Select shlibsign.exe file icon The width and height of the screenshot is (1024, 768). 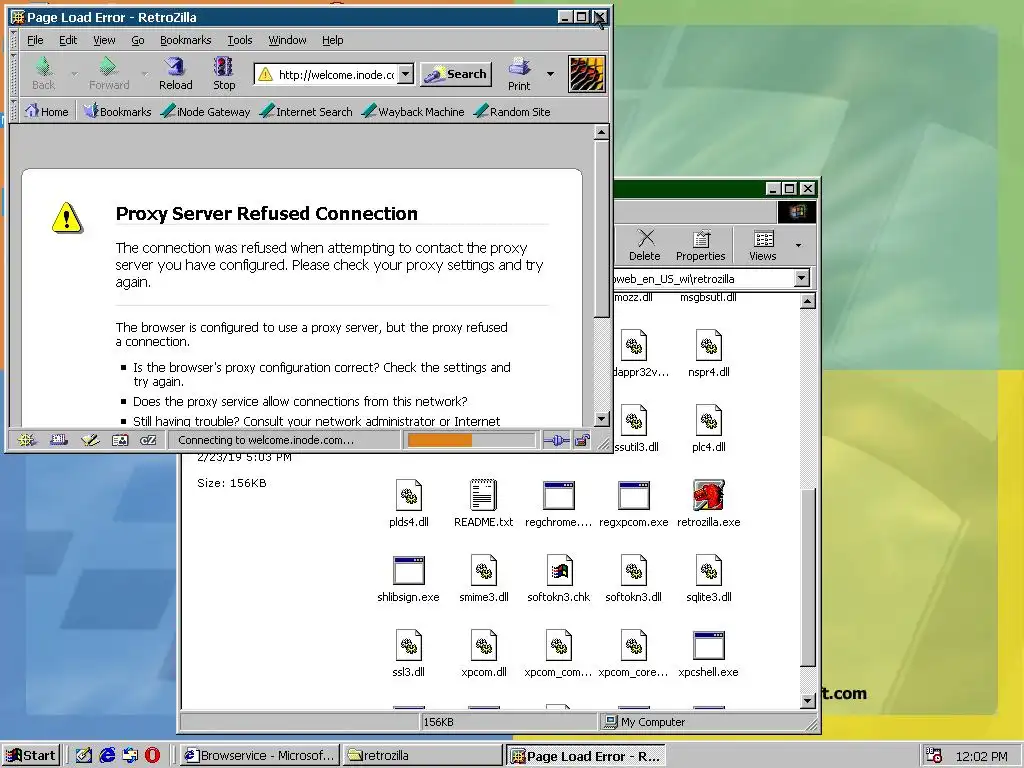point(409,570)
